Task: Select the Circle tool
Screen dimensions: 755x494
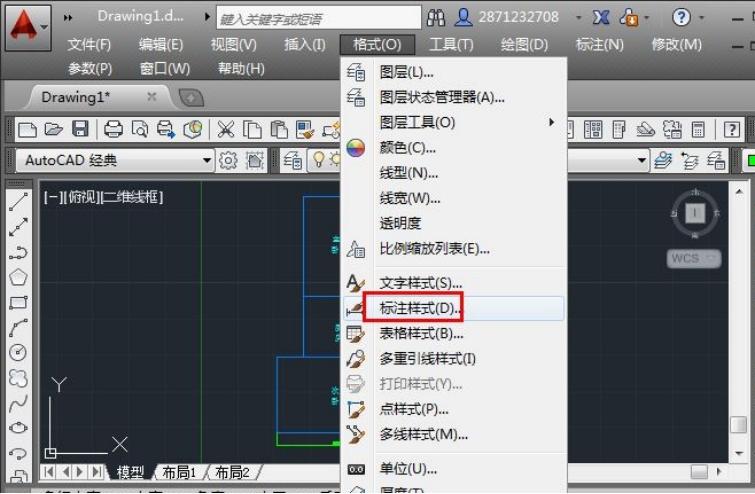Action: (x=18, y=352)
